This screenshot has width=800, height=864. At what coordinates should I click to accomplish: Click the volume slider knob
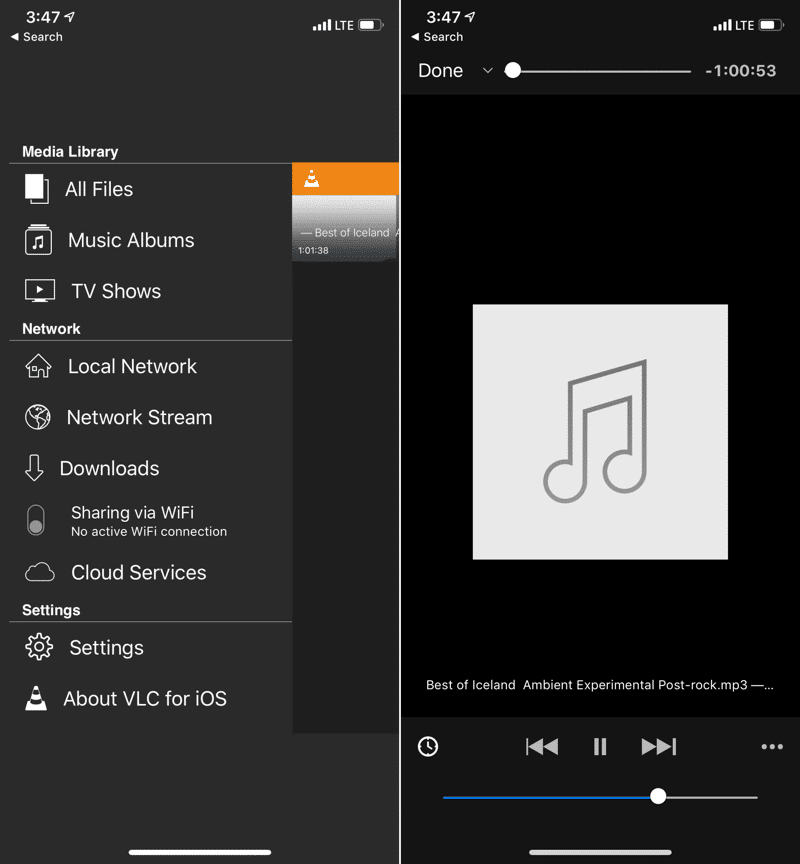(658, 797)
